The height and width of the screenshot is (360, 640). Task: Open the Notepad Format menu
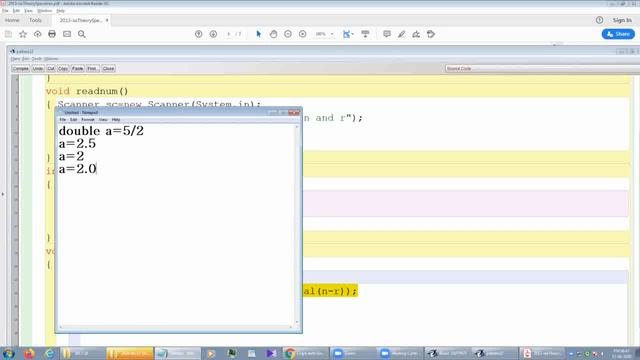pyautogui.click(x=88, y=120)
